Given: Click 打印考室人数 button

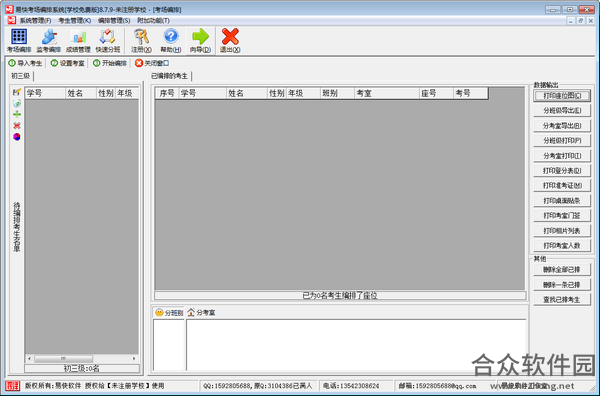Looking at the screenshot, I should click(x=562, y=246).
